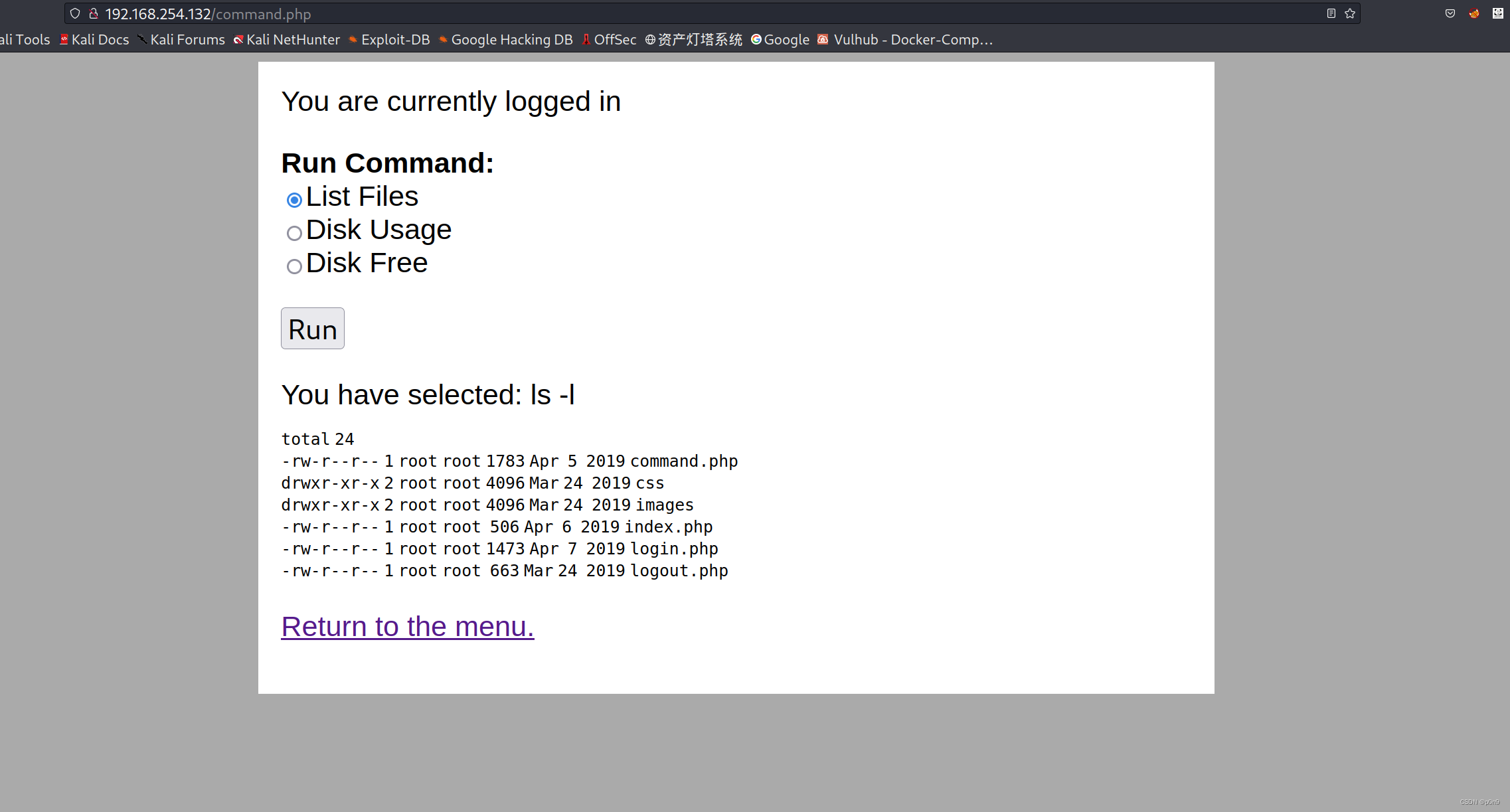Select the Disk Usage radio option
Viewport: 1510px width, 812px height.
pyautogui.click(x=294, y=233)
